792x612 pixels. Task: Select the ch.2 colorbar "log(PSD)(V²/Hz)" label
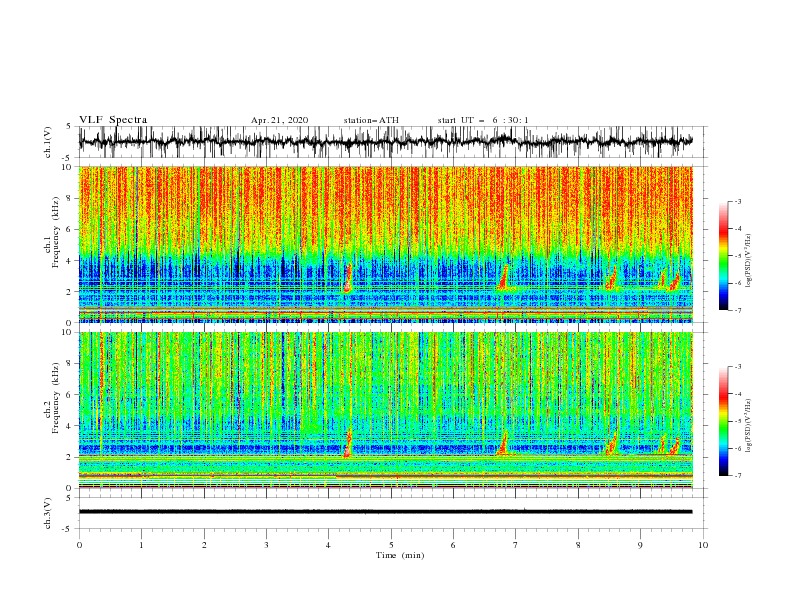pos(748,426)
